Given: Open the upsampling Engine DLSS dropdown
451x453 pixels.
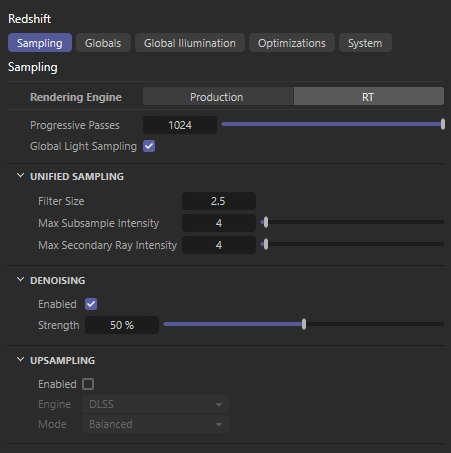Looking at the screenshot, I should click(155, 404).
